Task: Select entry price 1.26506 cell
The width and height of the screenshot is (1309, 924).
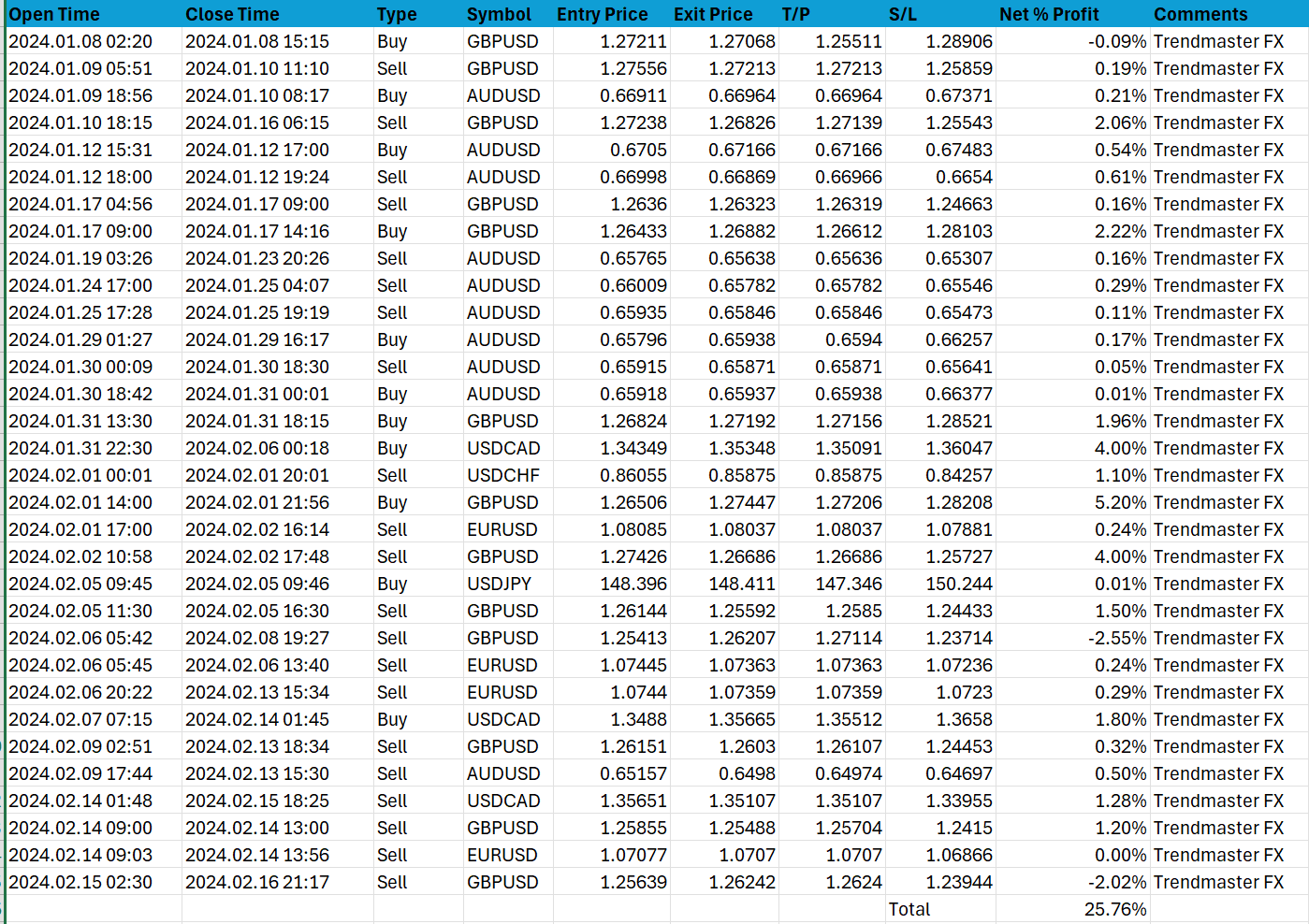Action: tap(612, 502)
